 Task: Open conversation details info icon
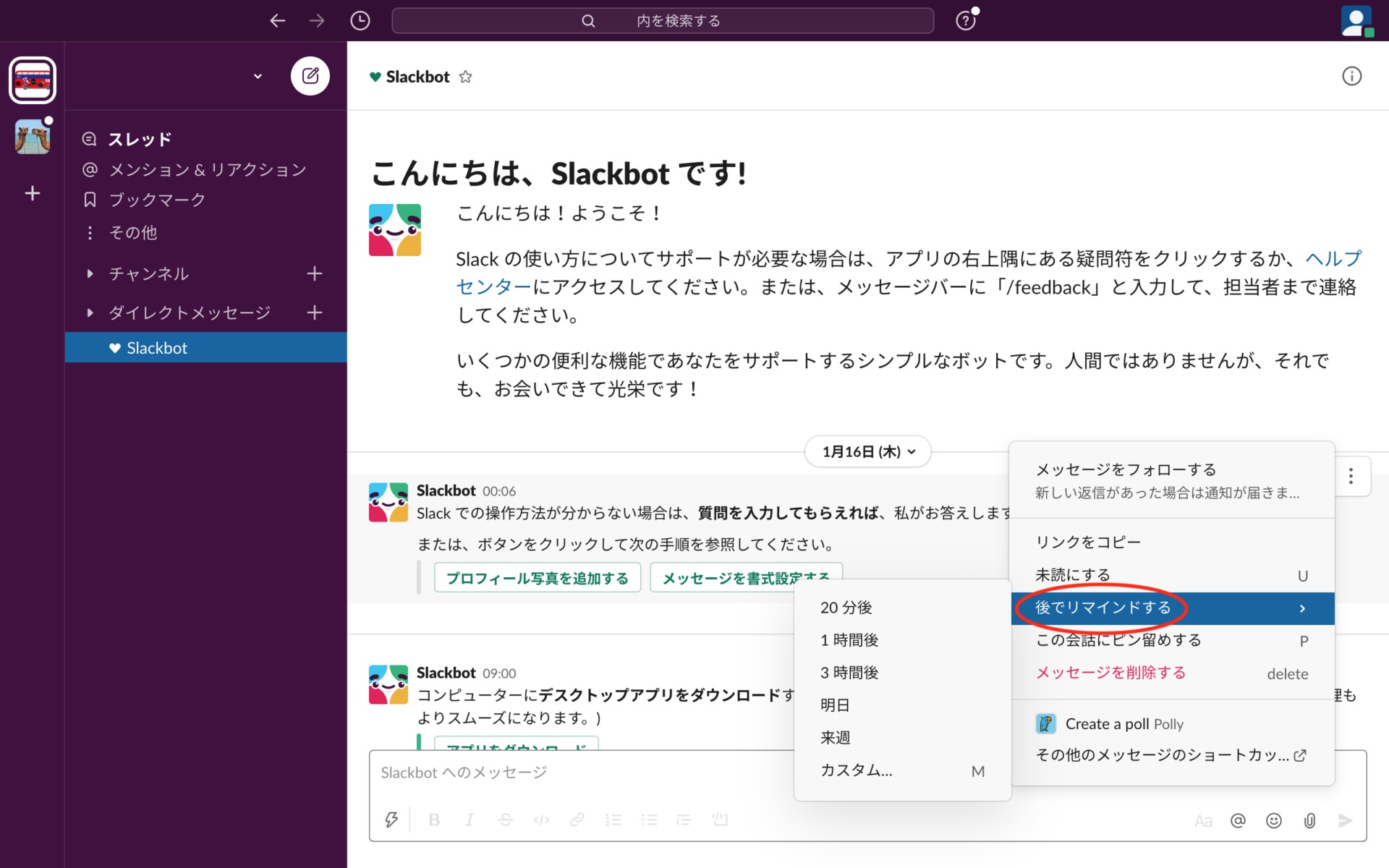1351,76
